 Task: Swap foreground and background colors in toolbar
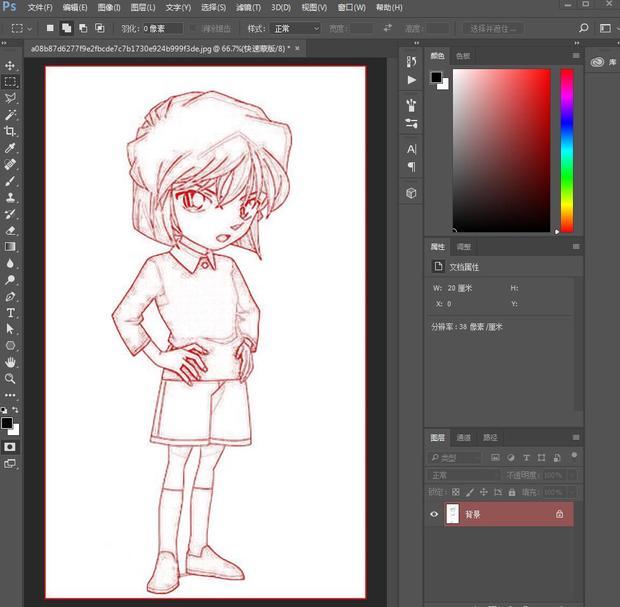pyautogui.click(x=15, y=410)
